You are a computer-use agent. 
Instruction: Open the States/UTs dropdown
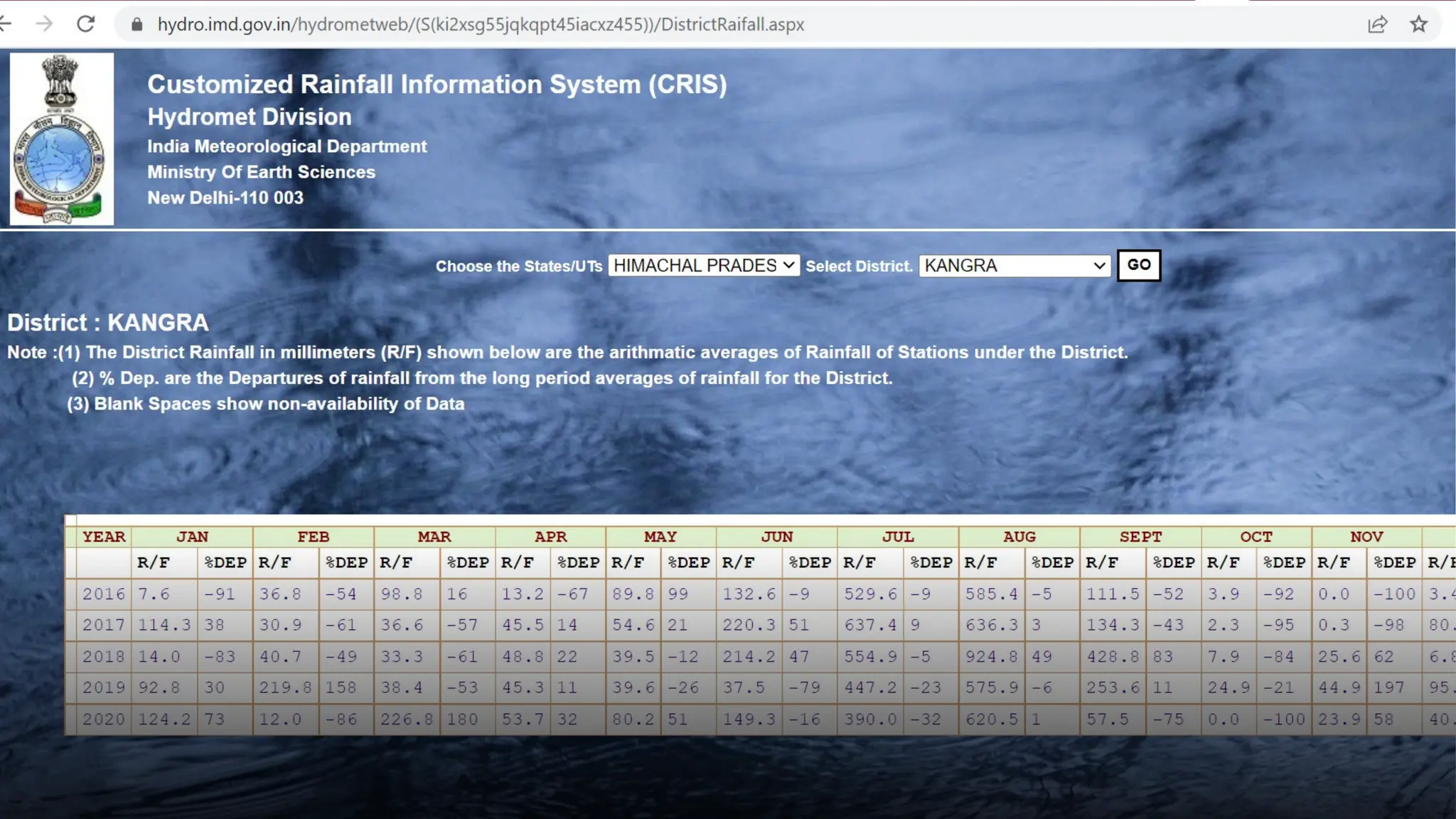pos(703,265)
